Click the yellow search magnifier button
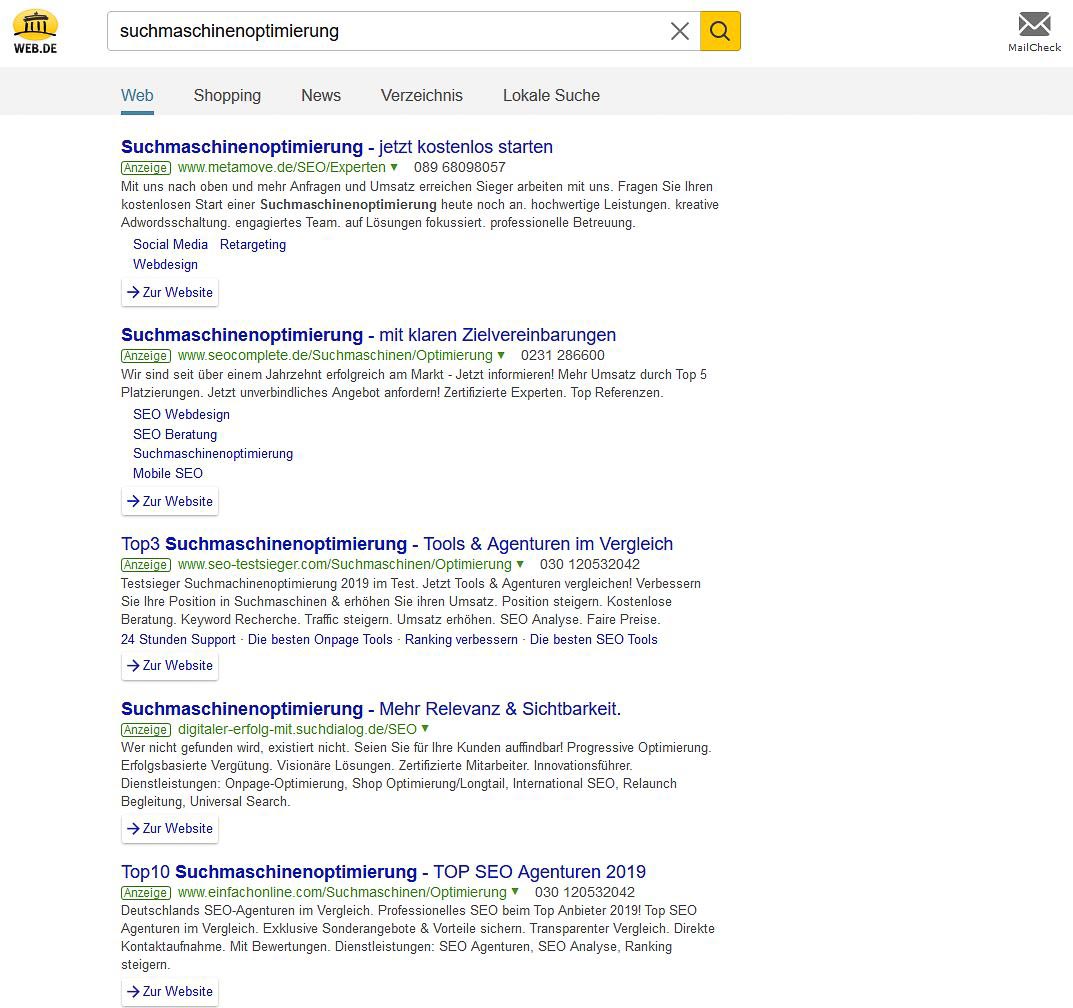 tap(720, 31)
